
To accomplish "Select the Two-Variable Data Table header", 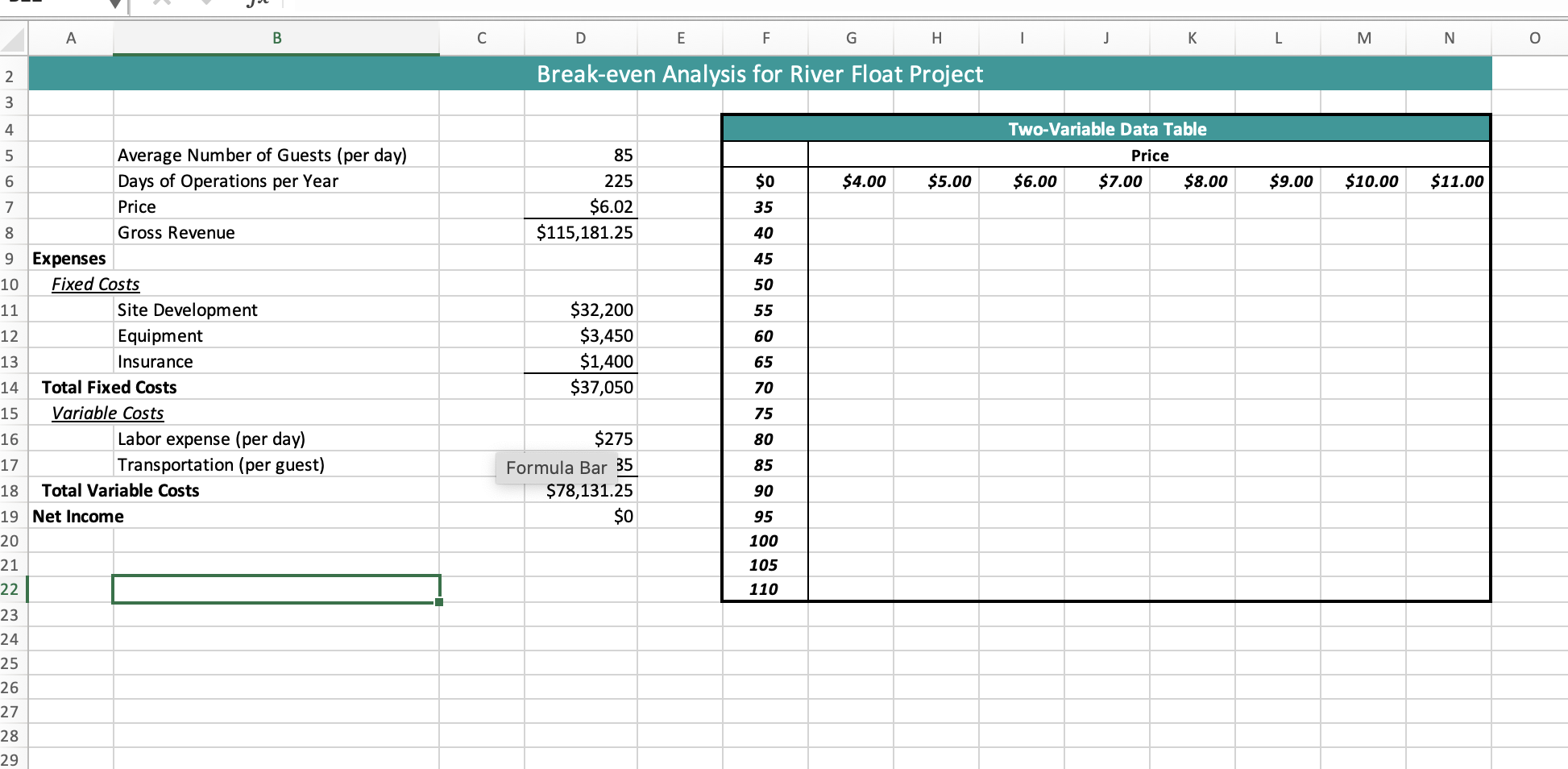I will [1106, 128].
